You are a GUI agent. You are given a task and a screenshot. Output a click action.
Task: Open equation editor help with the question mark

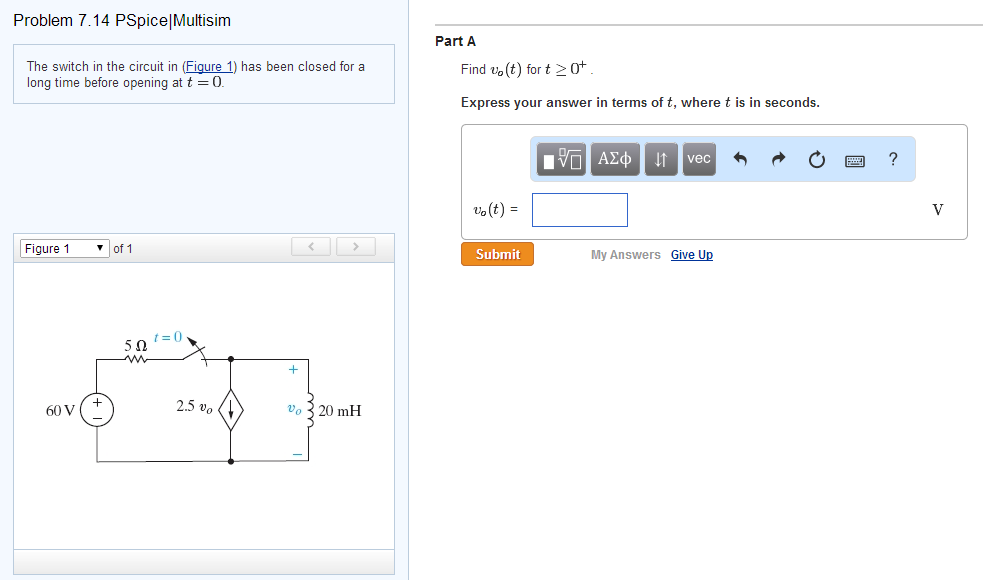pos(892,158)
